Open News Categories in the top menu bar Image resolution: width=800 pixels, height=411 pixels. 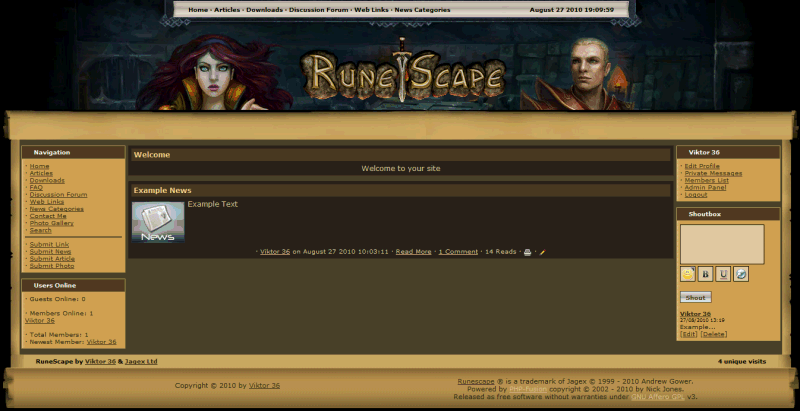pyautogui.click(x=422, y=10)
